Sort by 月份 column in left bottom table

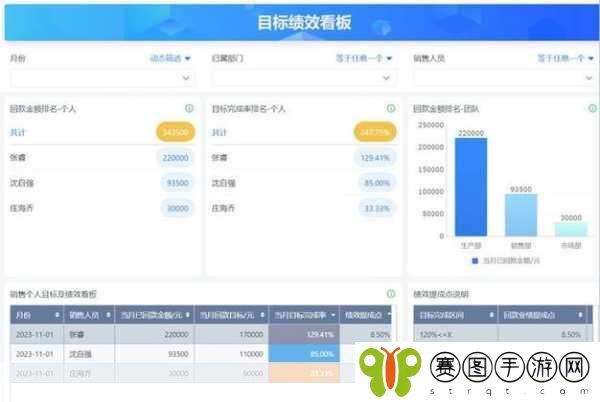57,315
